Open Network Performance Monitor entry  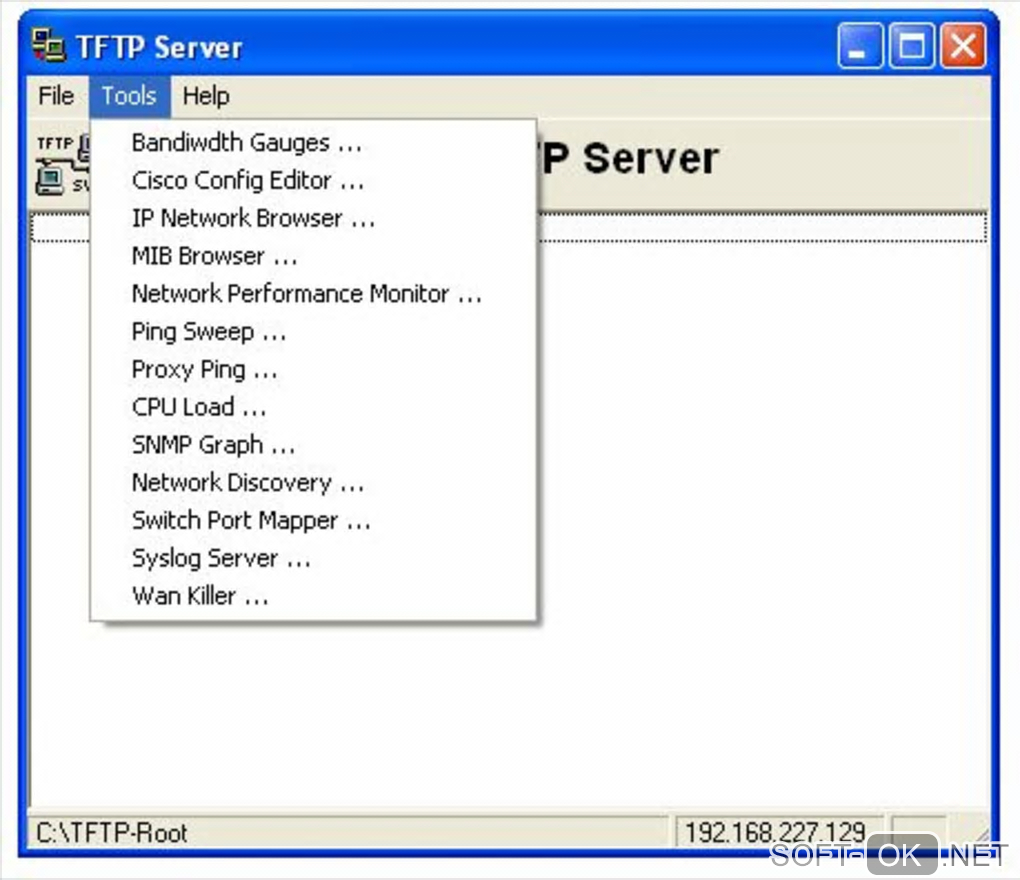pyautogui.click(x=314, y=293)
